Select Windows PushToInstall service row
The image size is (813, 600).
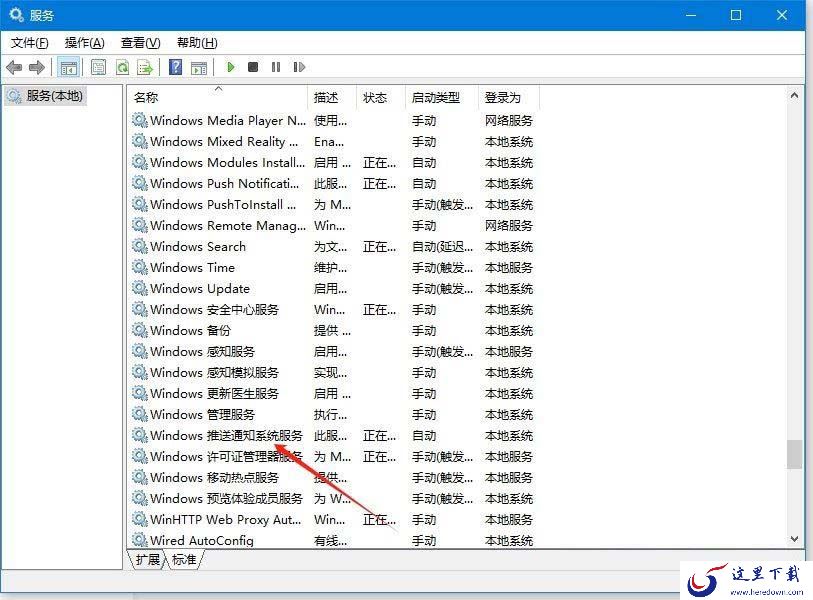click(x=332, y=205)
